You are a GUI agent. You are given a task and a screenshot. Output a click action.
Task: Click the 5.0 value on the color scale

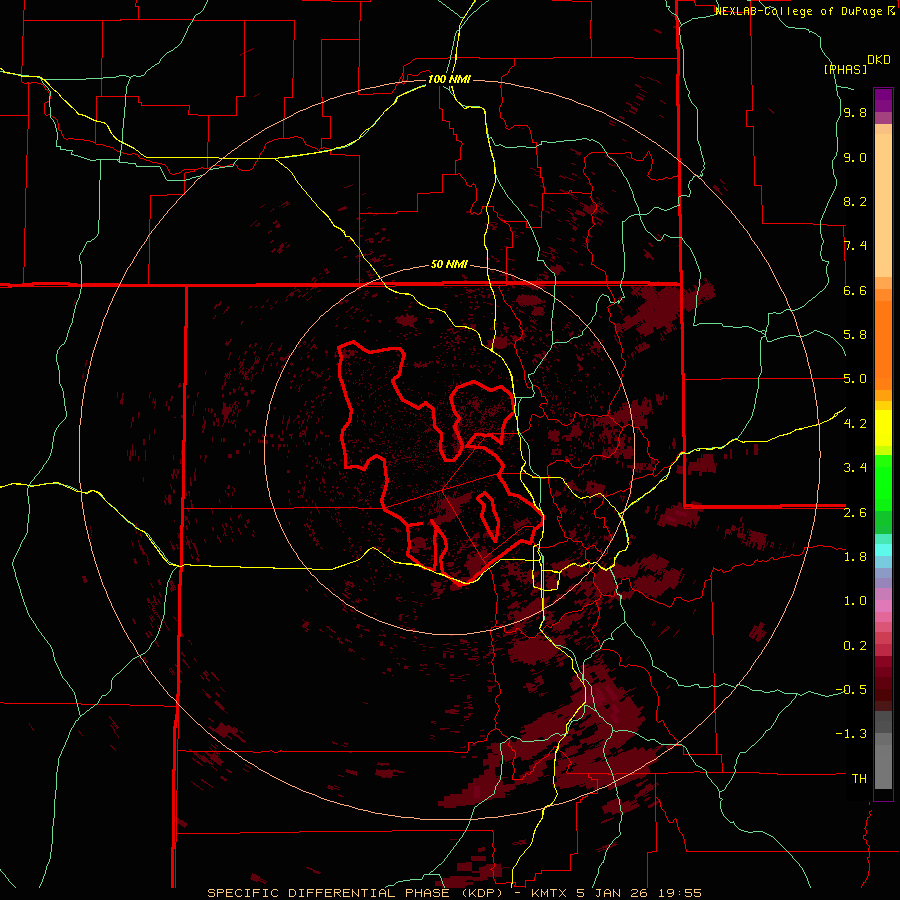click(855, 379)
